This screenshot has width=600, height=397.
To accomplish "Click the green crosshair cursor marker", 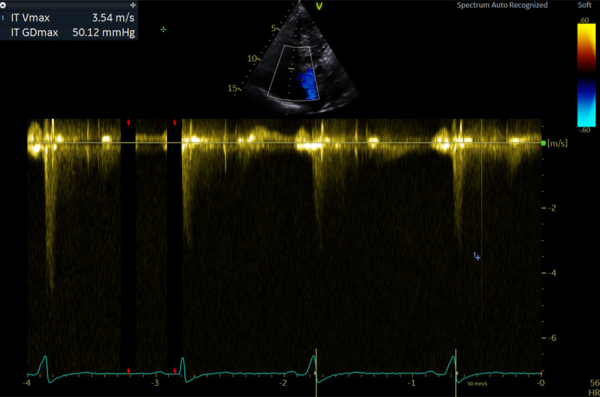I will [x=163, y=29].
